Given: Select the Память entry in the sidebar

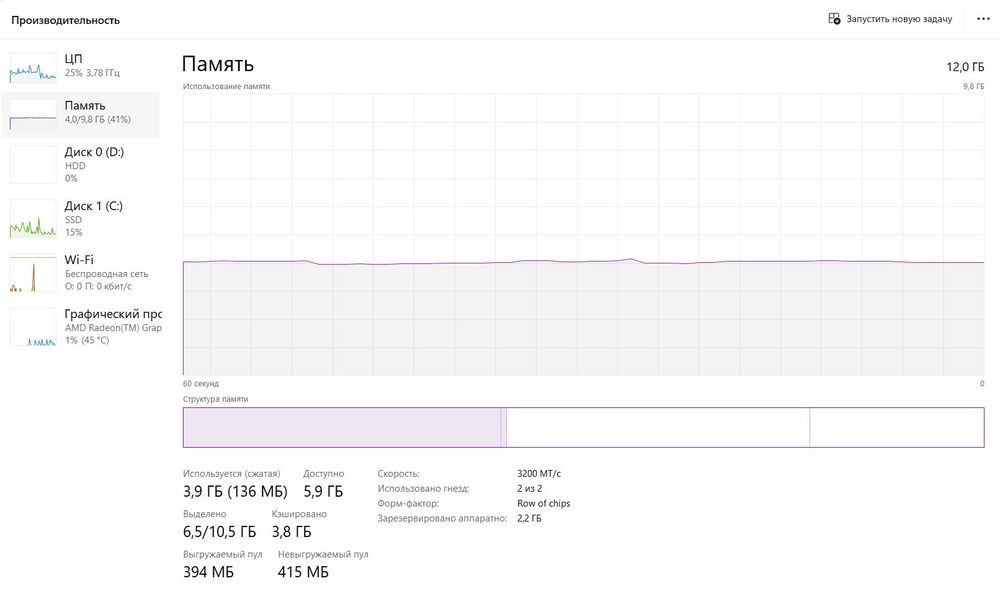Looking at the screenshot, I should [x=85, y=112].
